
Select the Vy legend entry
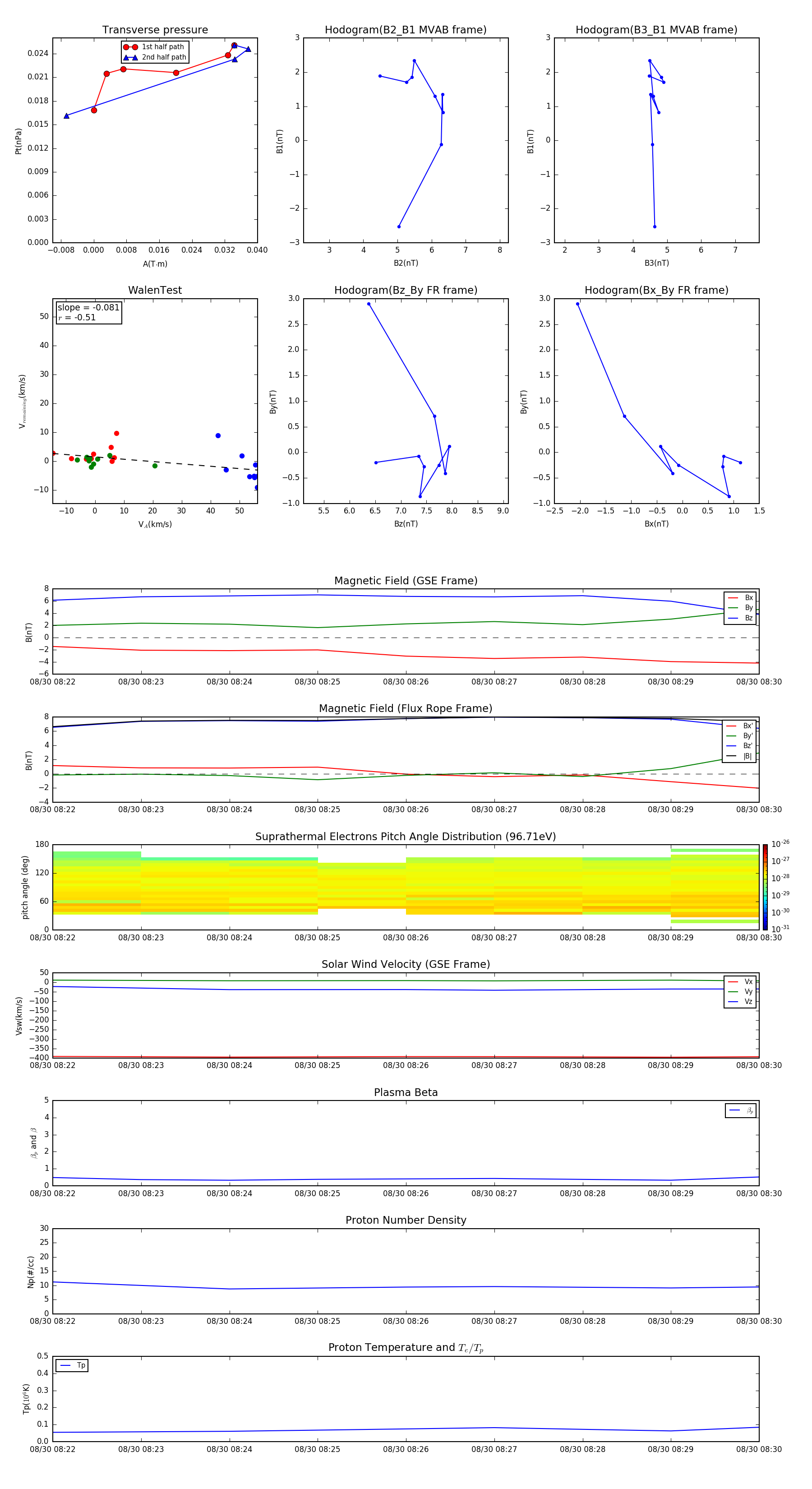point(740,991)
